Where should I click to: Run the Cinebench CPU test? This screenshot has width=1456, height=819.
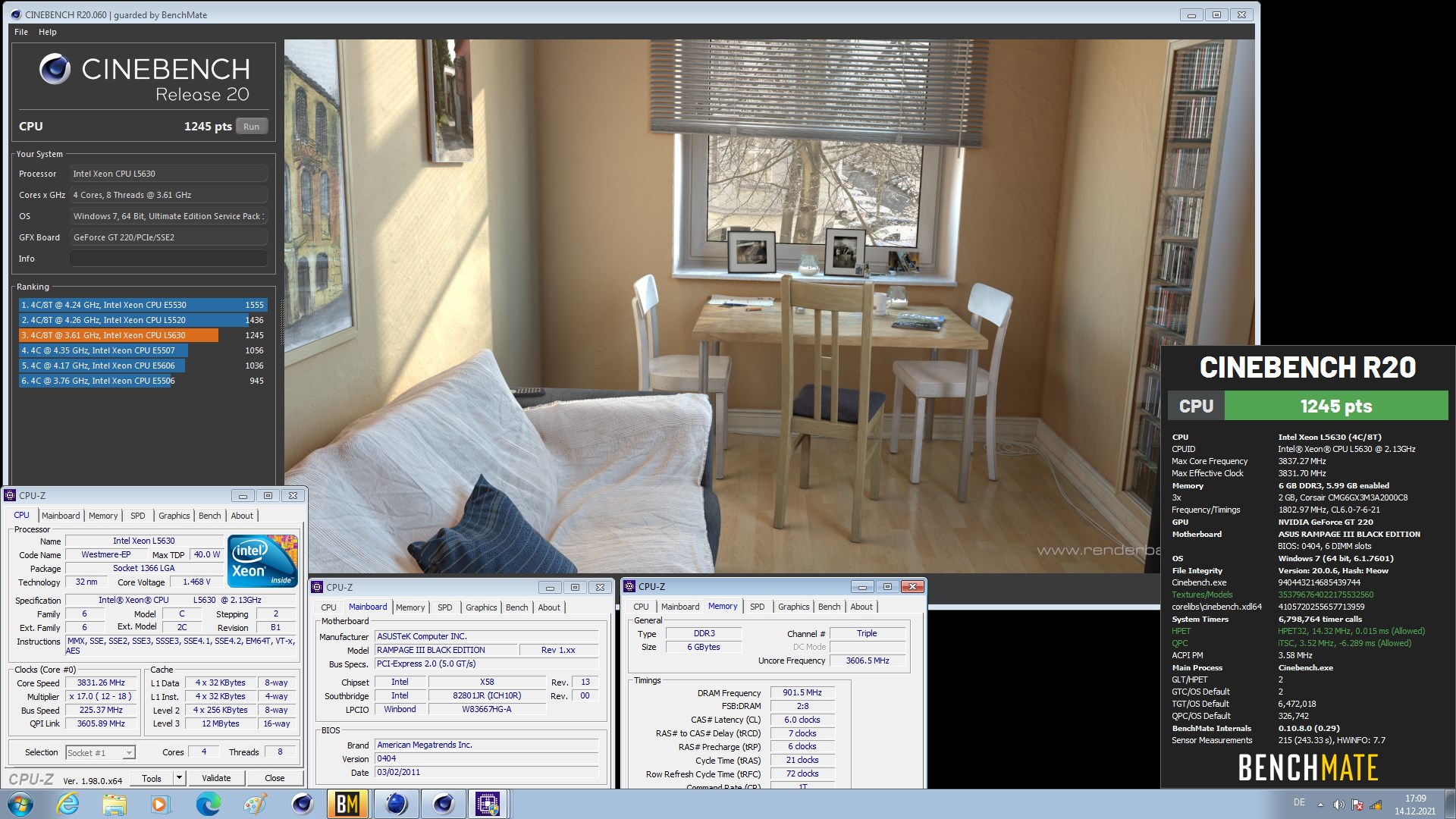(252, 127)
